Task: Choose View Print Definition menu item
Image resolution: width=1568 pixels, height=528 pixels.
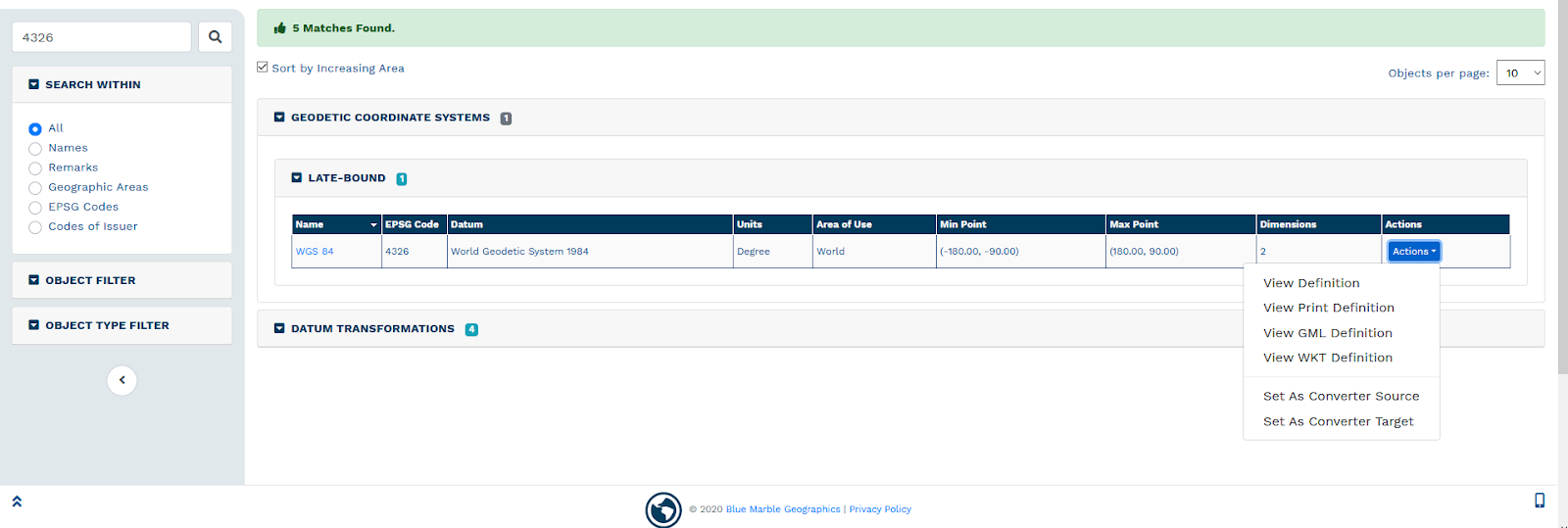Action: coord(1328,308)
